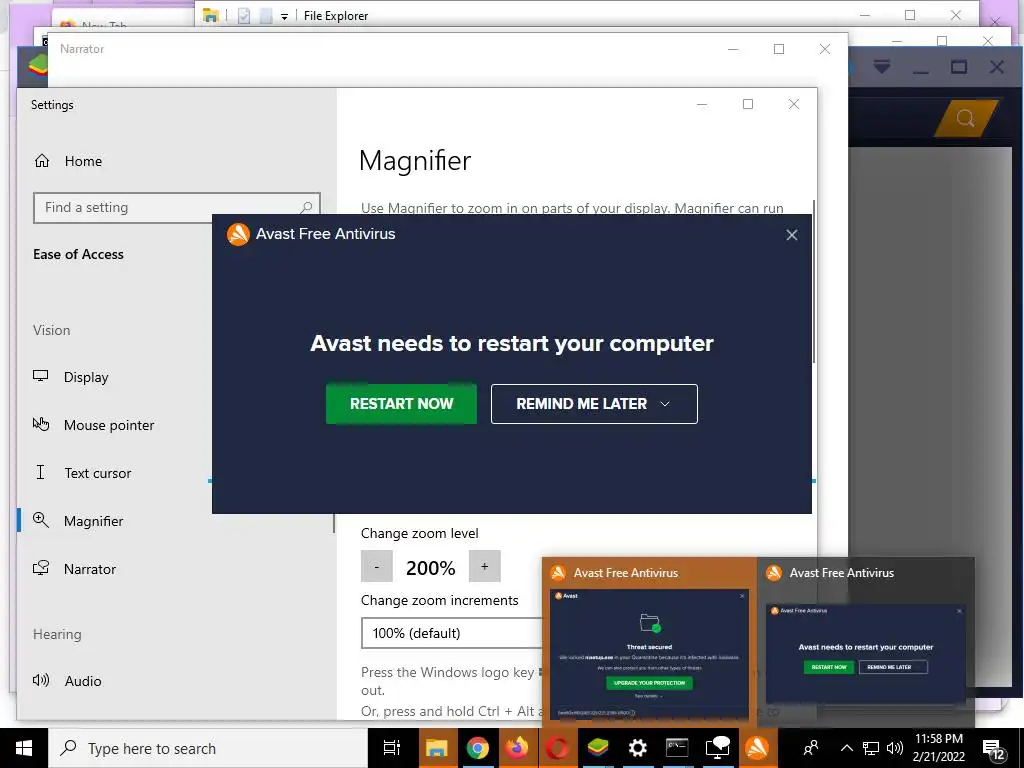Click the Audio speaker icon in sidebar
1024x768 pixels.
[40, 680]
